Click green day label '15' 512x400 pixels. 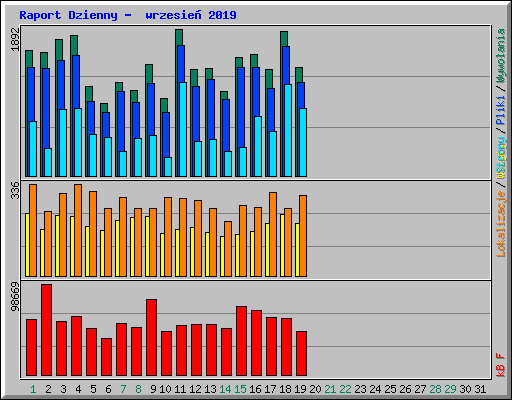(x=240, y=389)
